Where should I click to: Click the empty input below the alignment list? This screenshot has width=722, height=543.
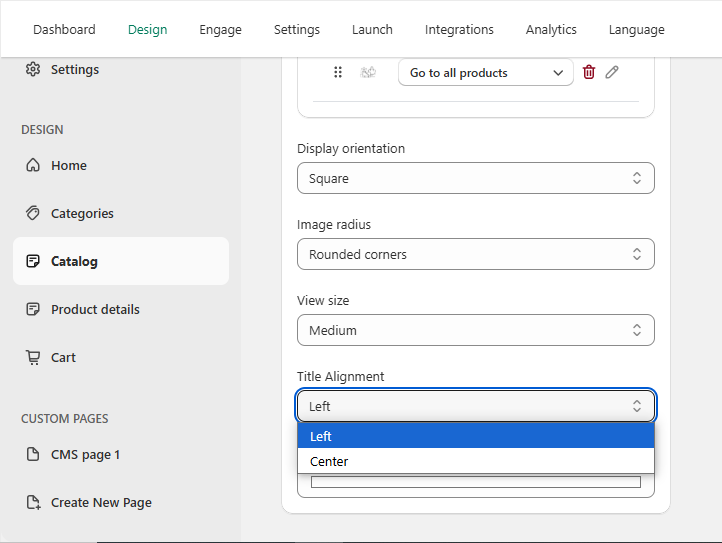(476, 482)
